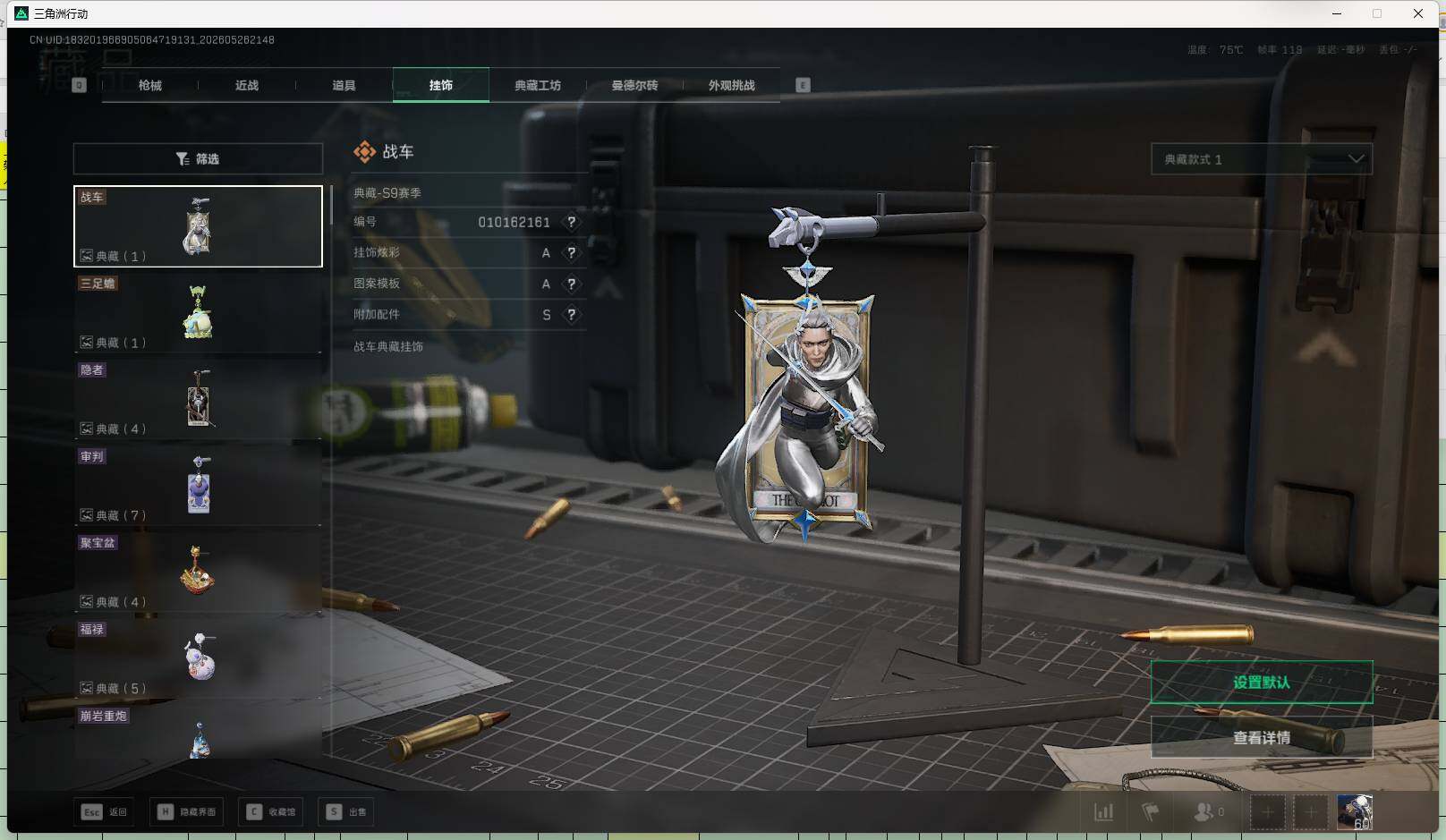Image resolution: width=1446 pixels, height=840 pixels.
Task: Open the friends icon showing 0
Action: point(1209,812)
